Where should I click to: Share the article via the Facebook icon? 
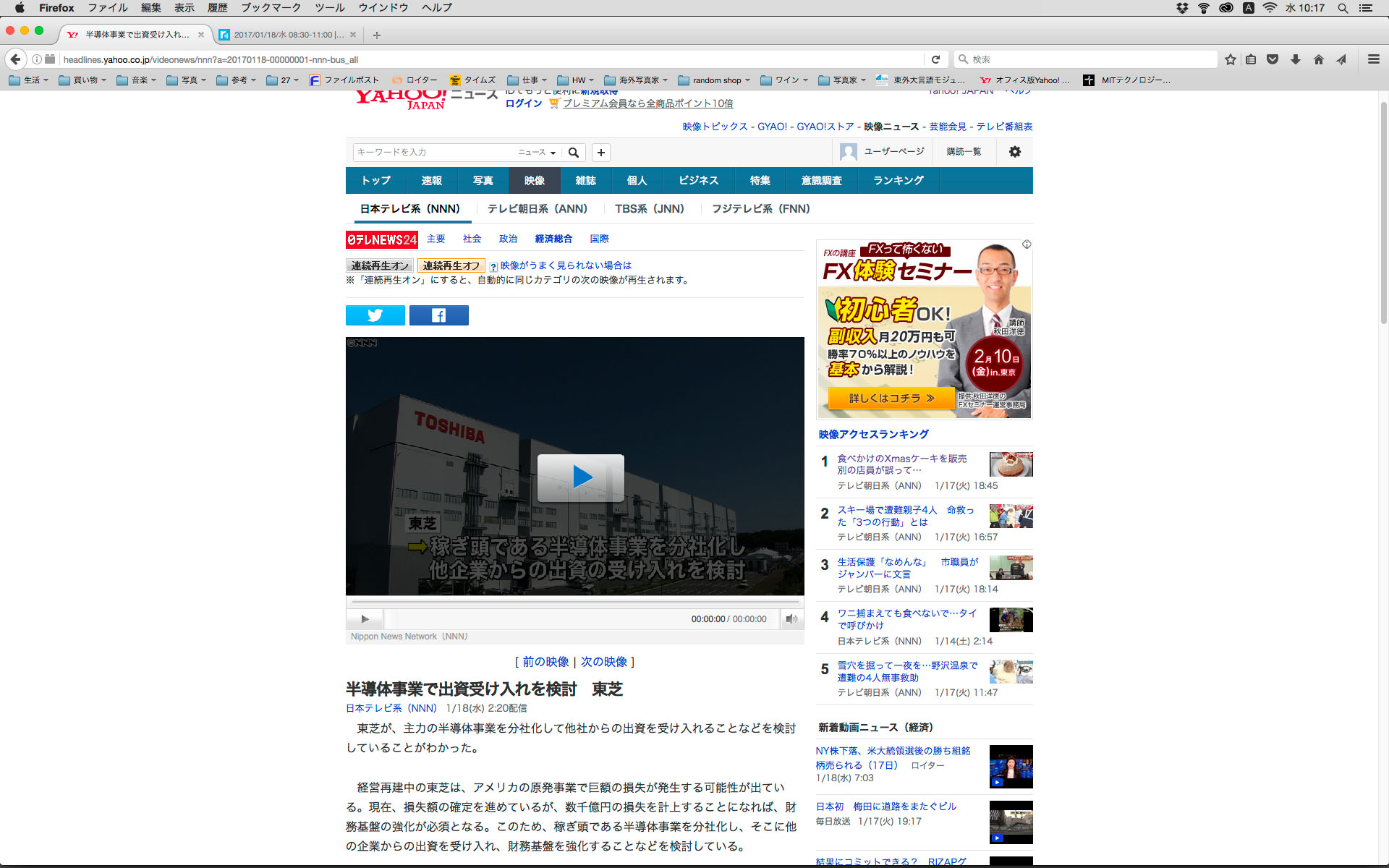click(x=438, y=315)
